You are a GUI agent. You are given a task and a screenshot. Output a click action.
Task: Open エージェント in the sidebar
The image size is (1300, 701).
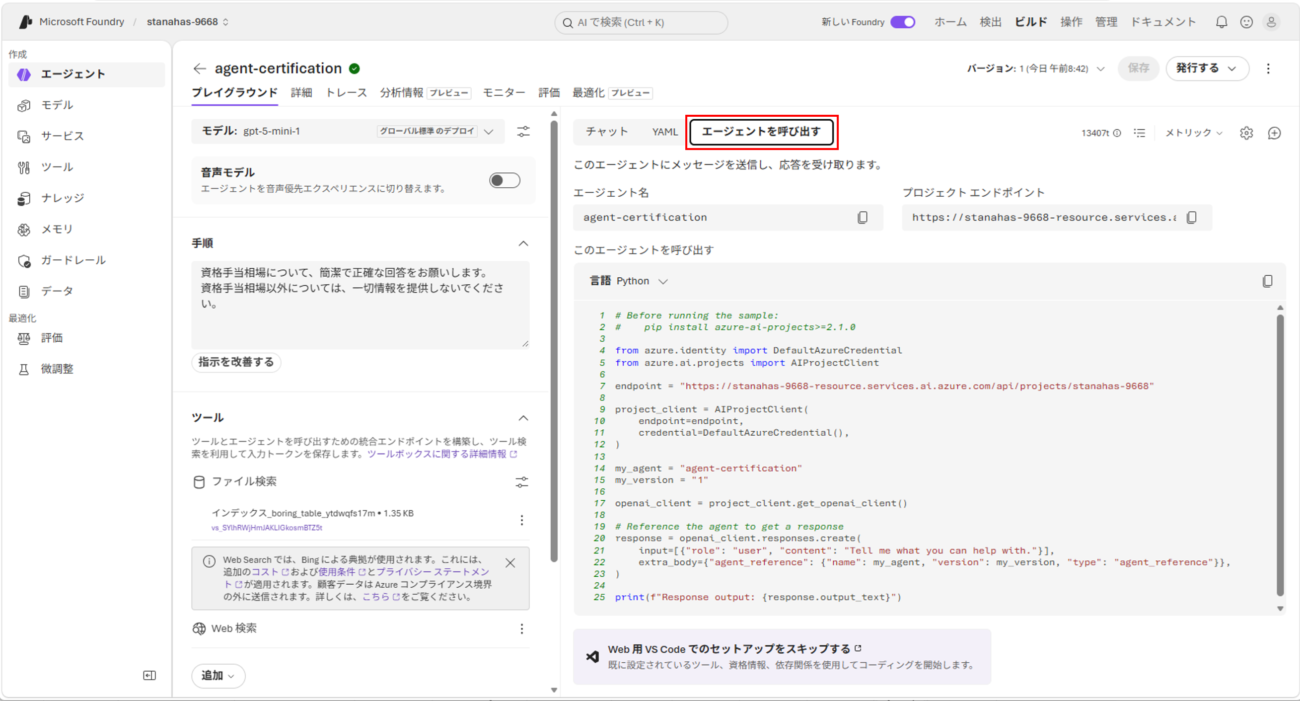tap(86, 74)
